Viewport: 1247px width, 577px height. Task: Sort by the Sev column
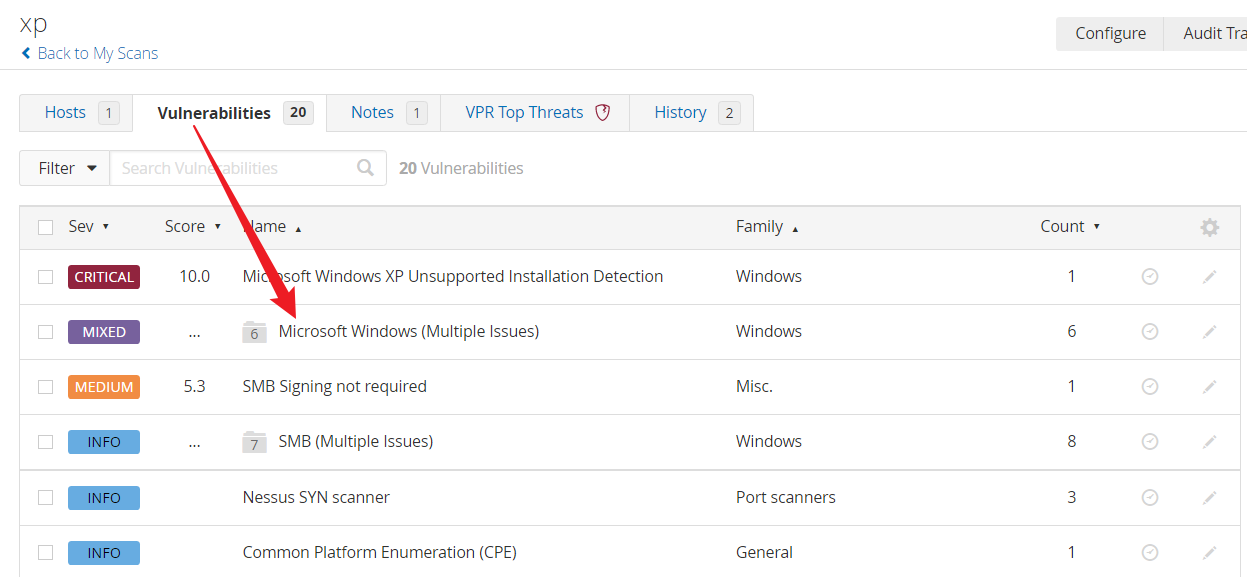click(x=88, y=227)
